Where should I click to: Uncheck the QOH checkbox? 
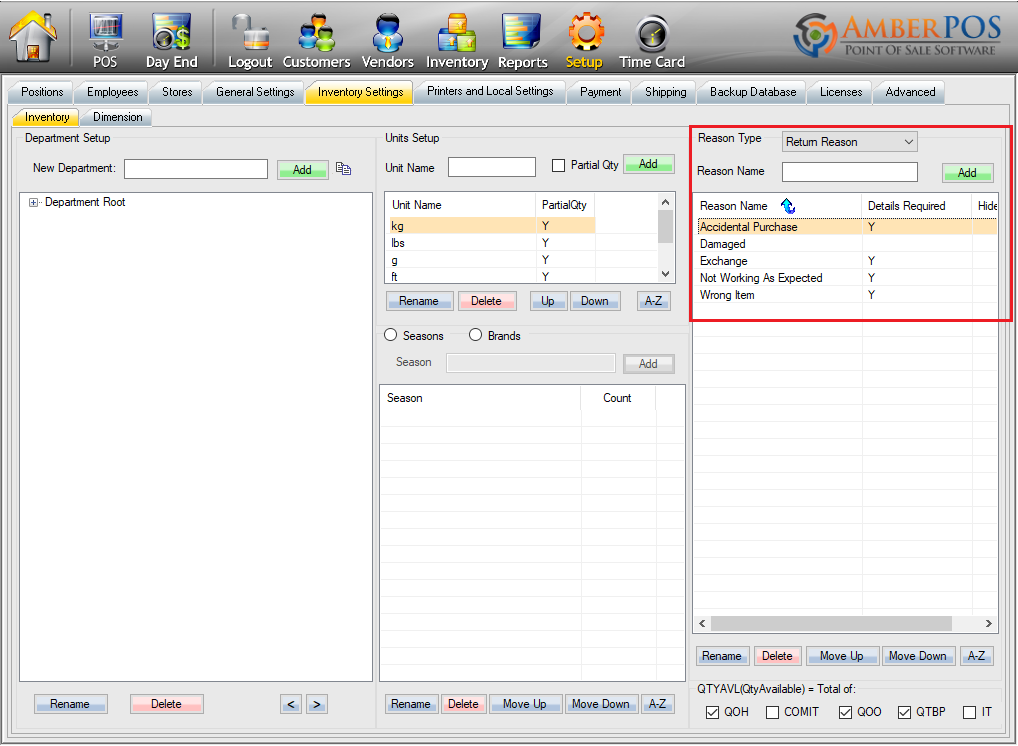(x=712, y=712)
